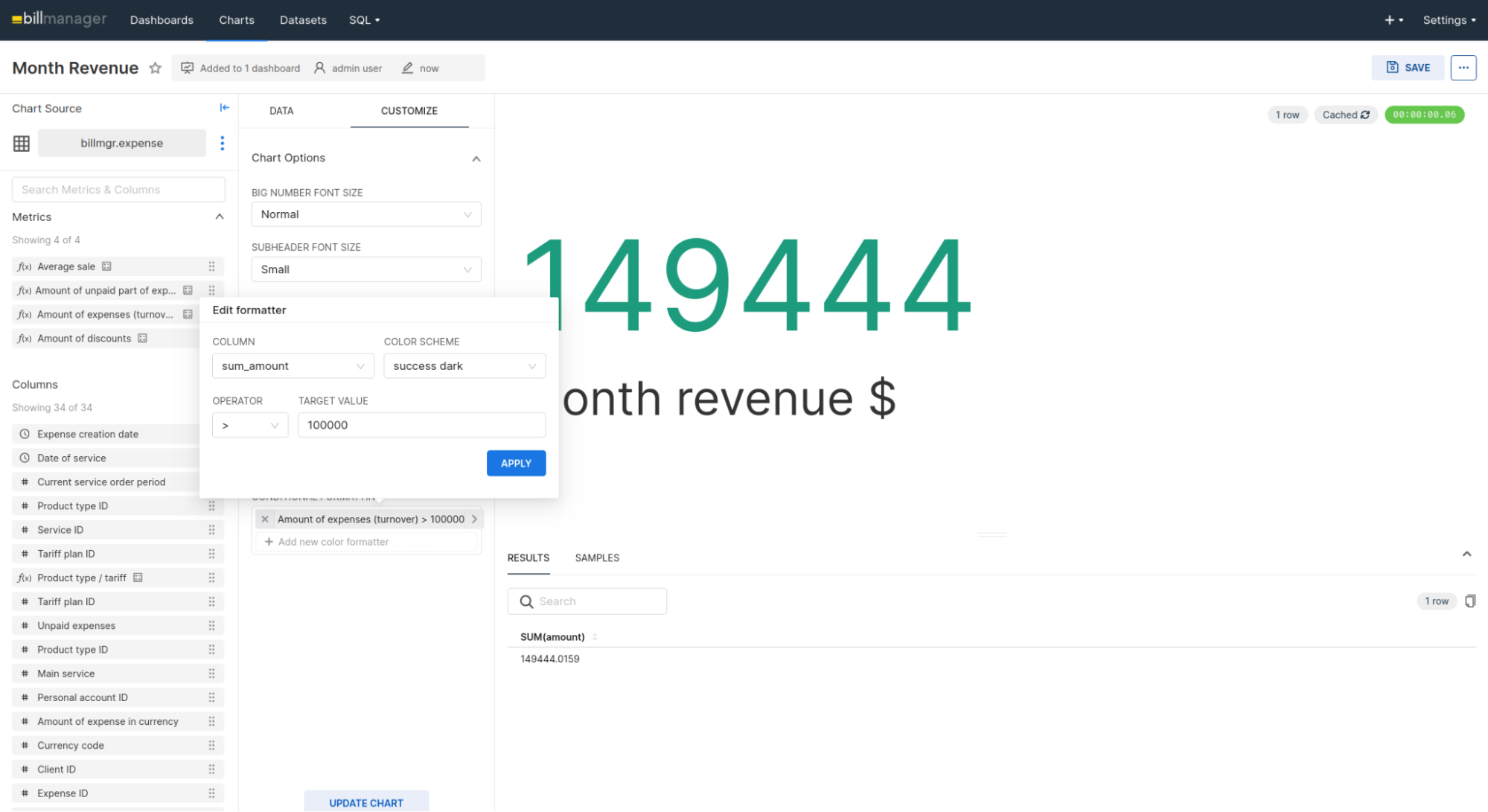The height and width of the screenshot is (812, 1488).
Task: Open the three-dots chart actions menu
Action: [x=1463, y=68]
